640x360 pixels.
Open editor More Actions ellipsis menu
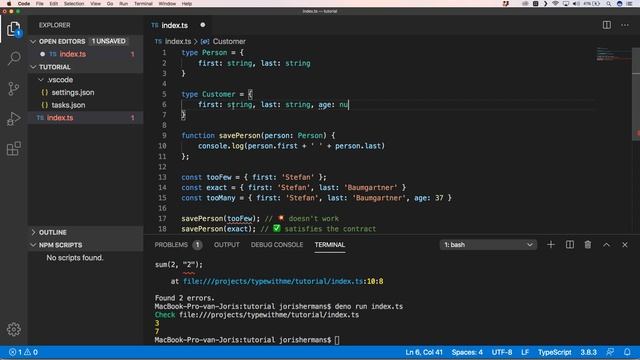point(625,25)
